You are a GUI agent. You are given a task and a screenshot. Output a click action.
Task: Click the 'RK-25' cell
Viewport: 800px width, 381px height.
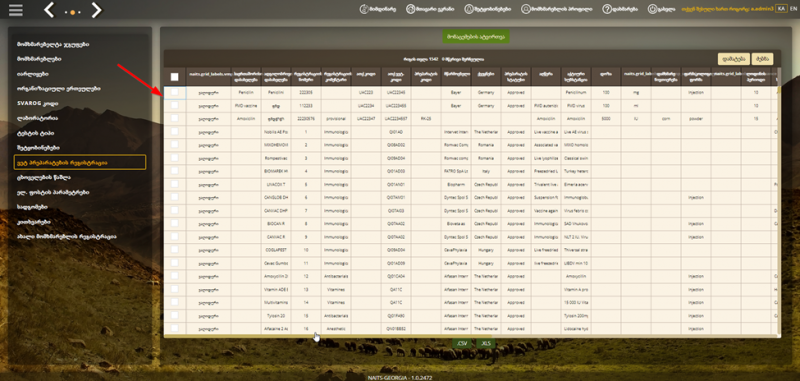[426, 119]
